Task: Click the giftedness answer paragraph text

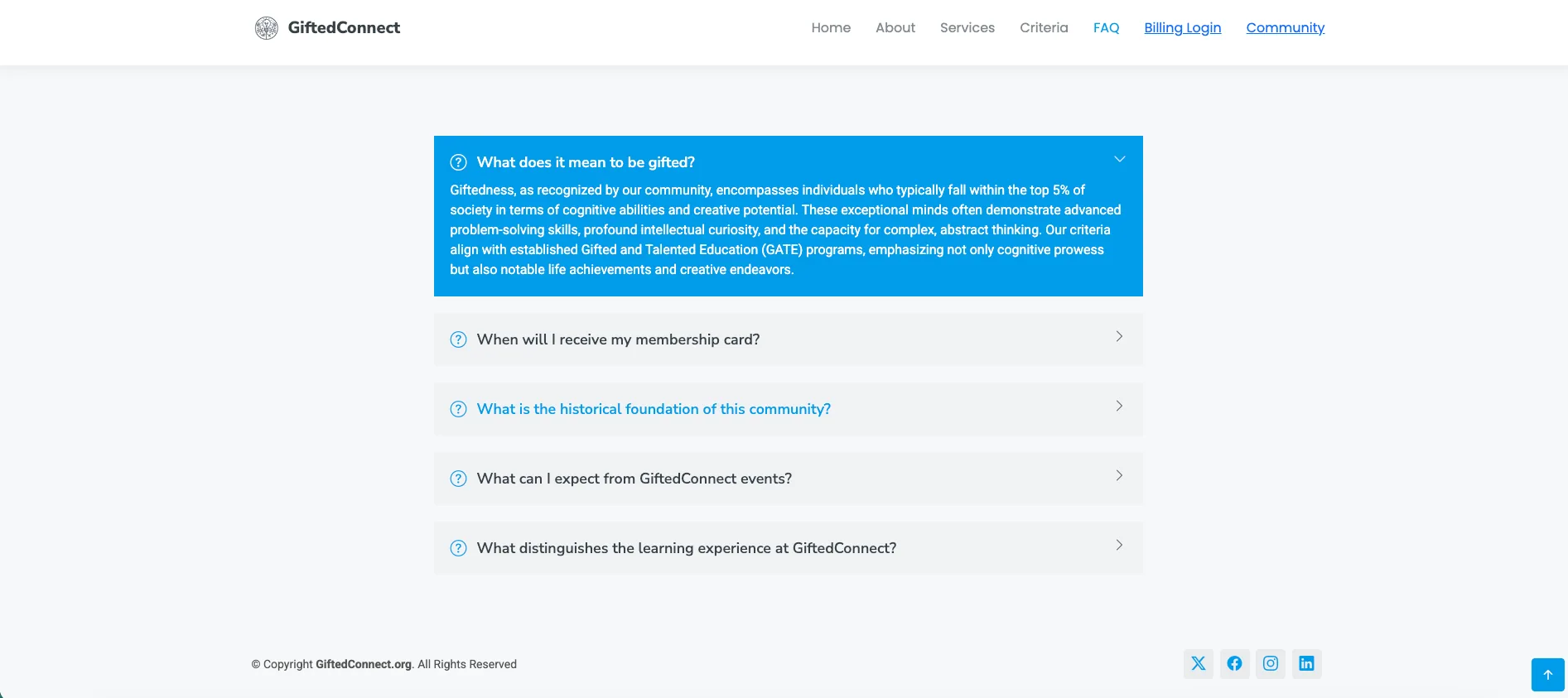Action: 785,229
